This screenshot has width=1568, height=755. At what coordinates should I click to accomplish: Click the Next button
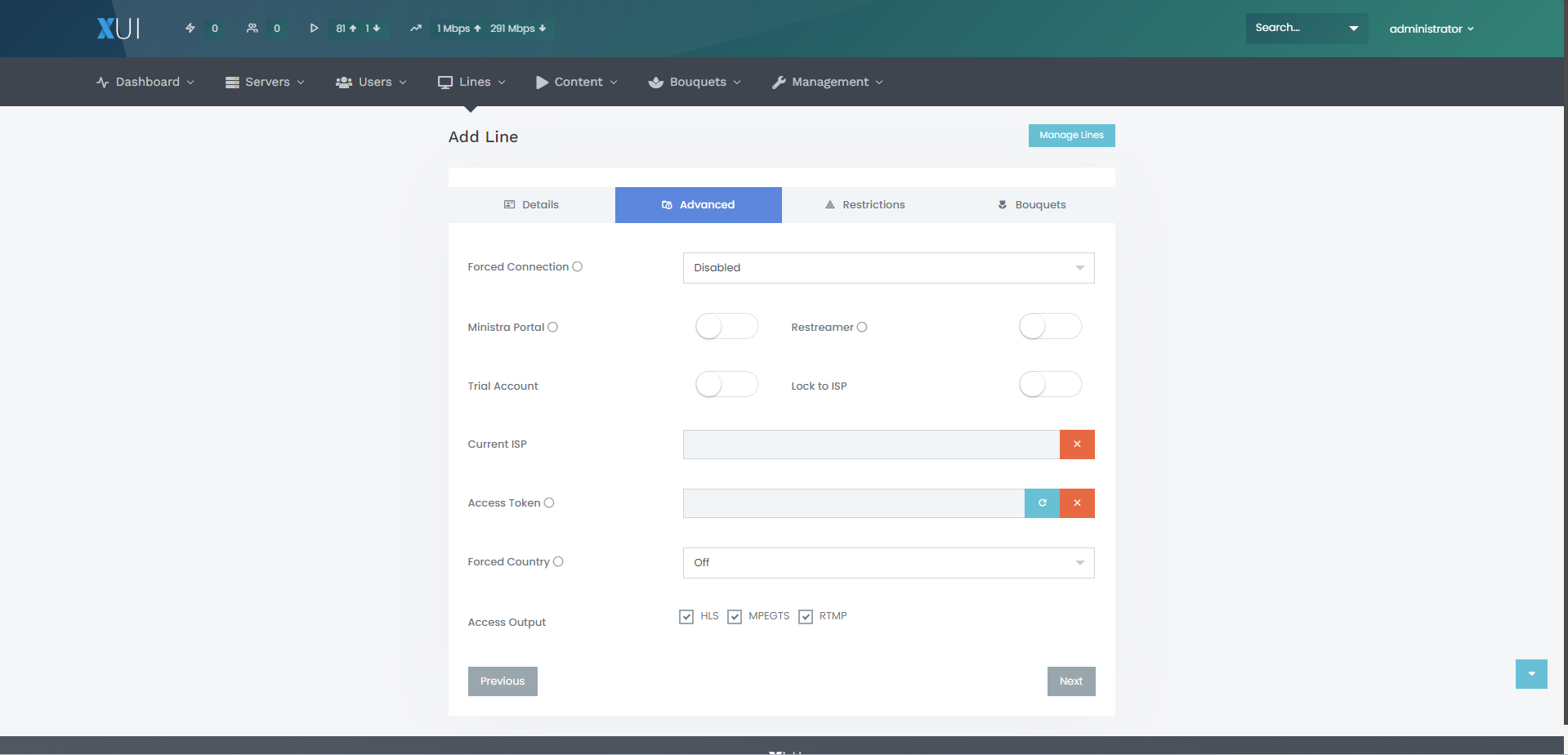pos(1071,681)
